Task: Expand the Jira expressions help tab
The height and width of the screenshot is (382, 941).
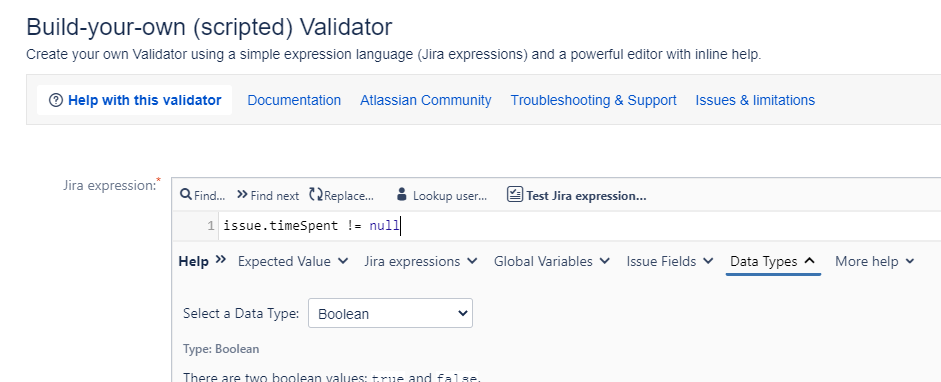Action: tap(421, 261)
